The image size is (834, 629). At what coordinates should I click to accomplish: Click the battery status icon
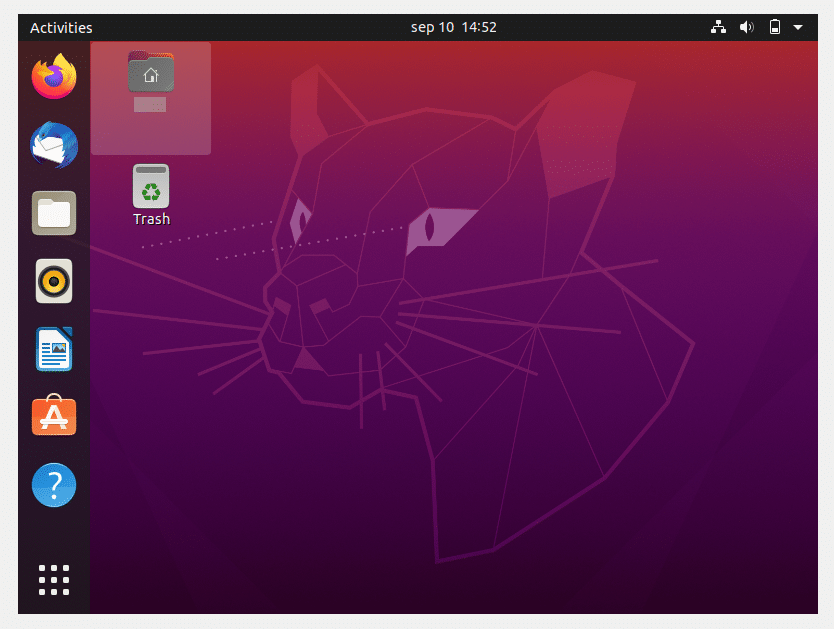(775, 27)
